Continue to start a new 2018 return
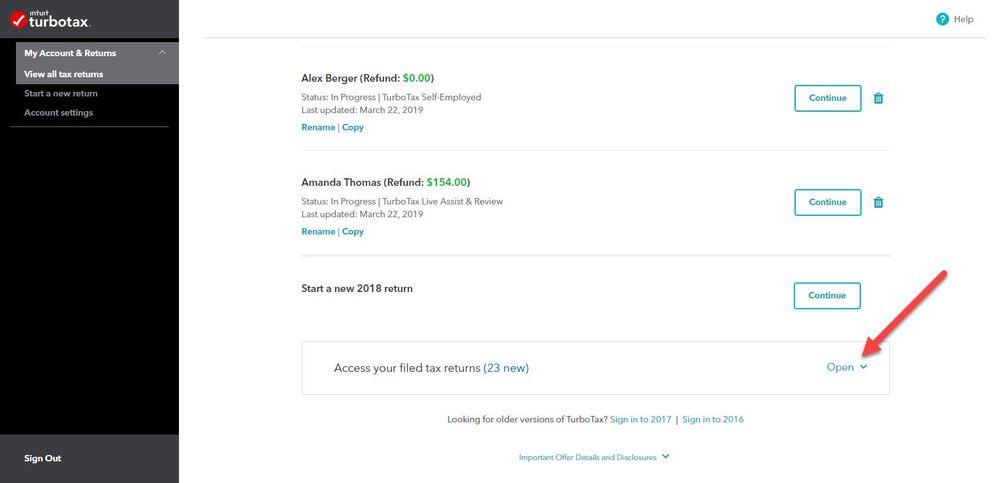This screenshot has height=483, width=999. coord(827,296)
